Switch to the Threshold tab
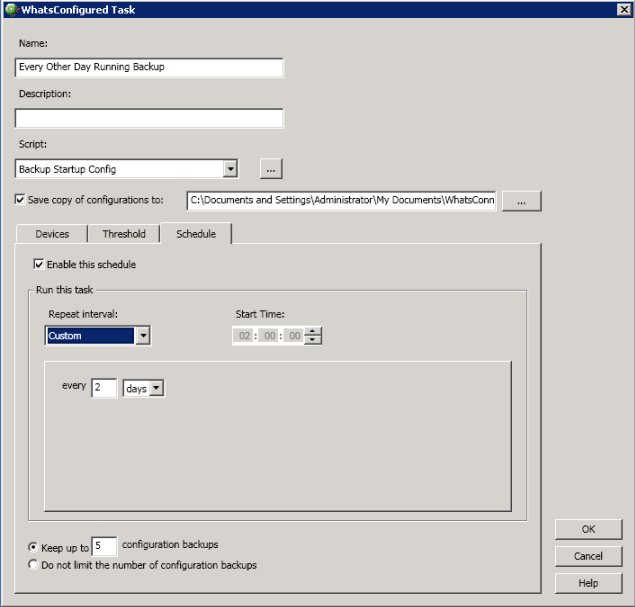 tap(124, 234)
